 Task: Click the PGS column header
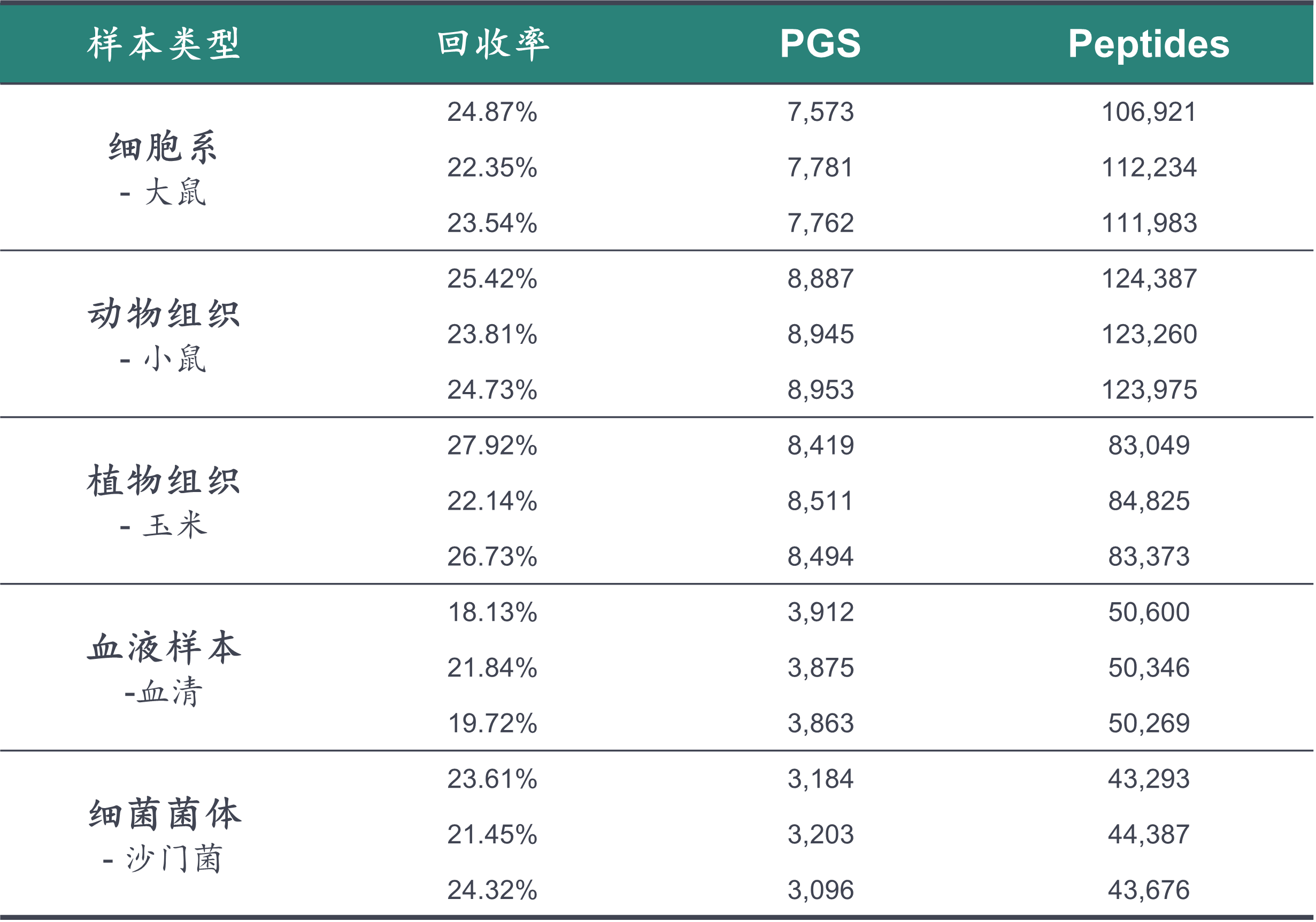tap(820, 44)
